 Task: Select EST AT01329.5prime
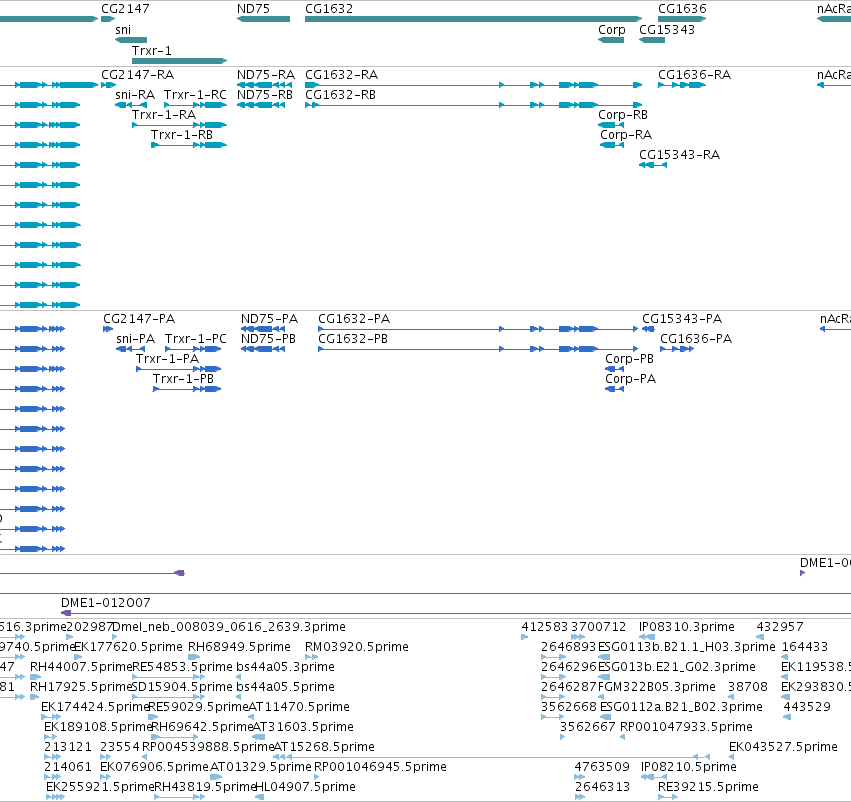(261, 767)
